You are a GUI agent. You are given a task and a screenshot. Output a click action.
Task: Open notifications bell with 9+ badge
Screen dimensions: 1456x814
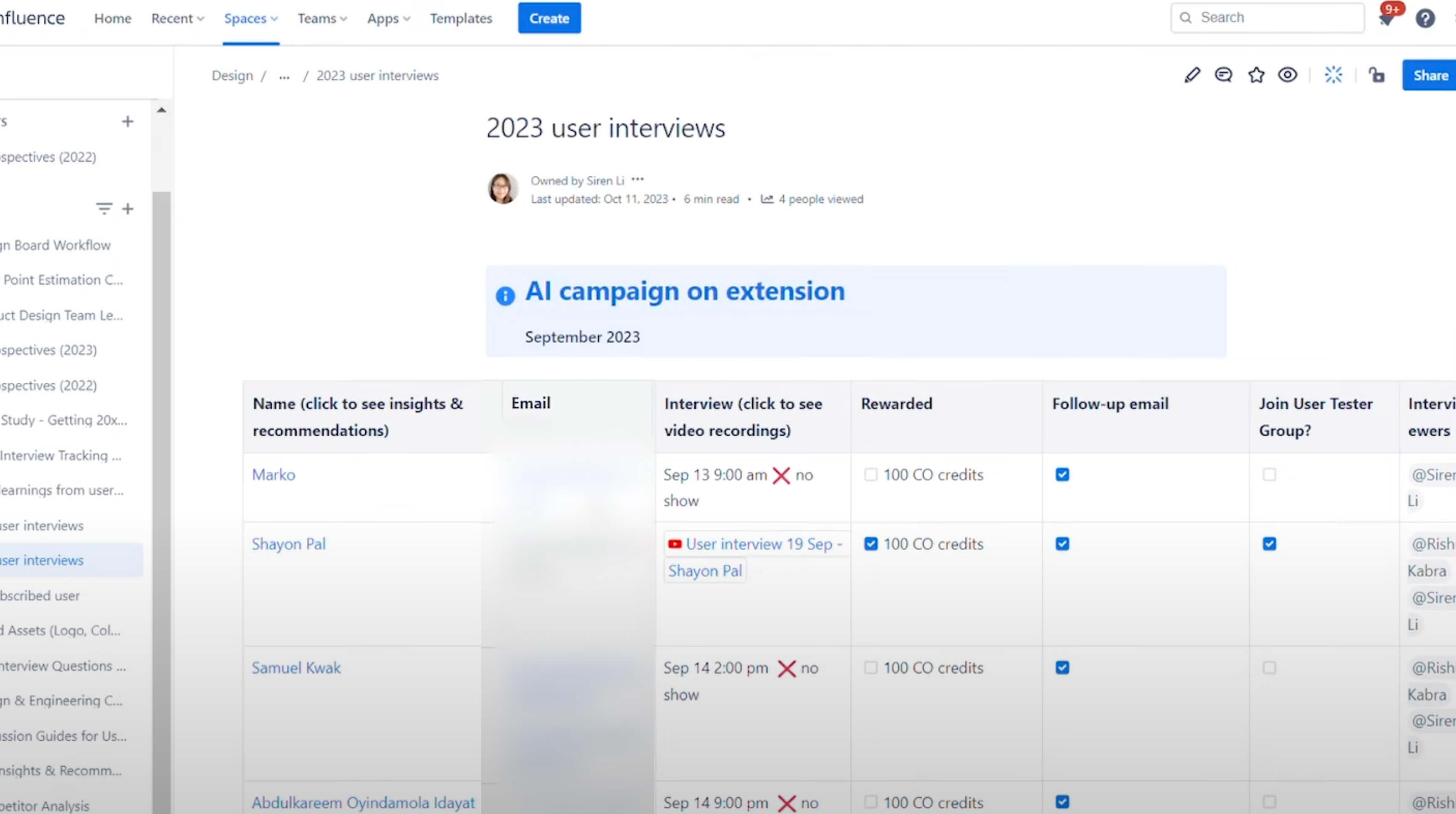point(1386,19)
